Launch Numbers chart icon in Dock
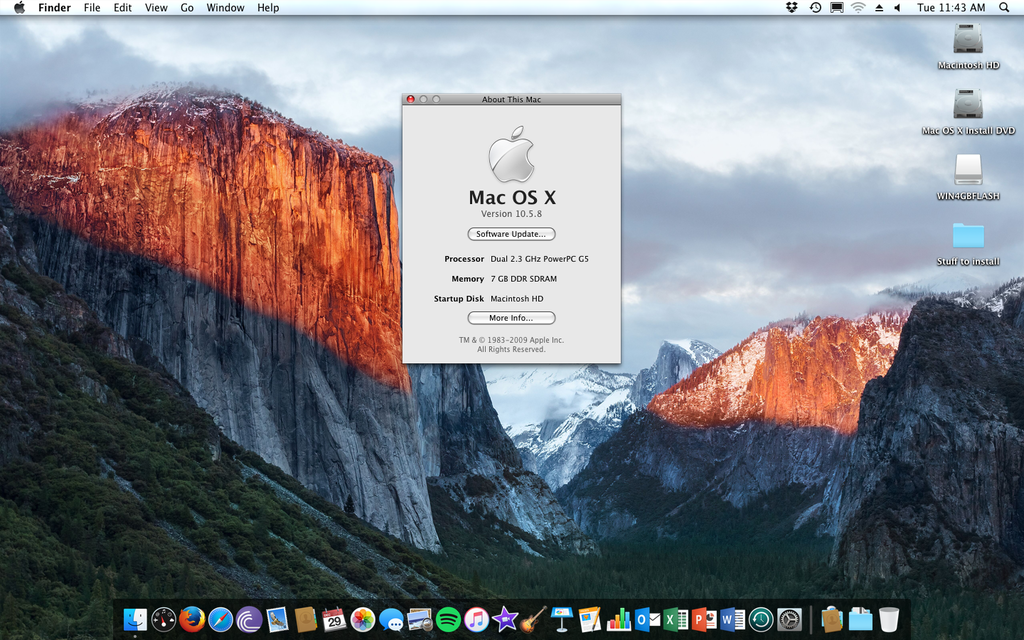The height and width of the screenshot is (640, 1024). 618,618
